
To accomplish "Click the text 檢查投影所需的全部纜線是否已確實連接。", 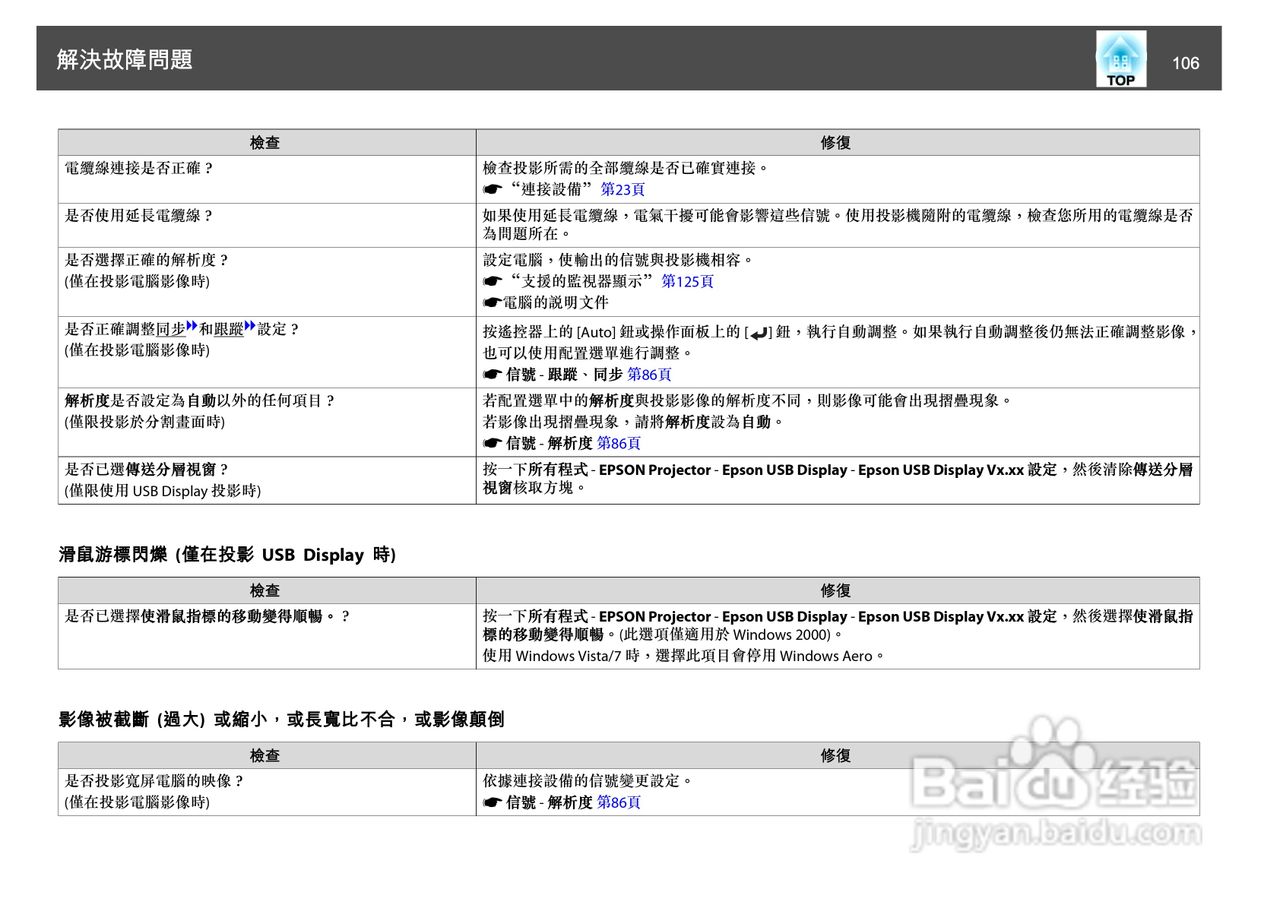I will pos(626,168).
